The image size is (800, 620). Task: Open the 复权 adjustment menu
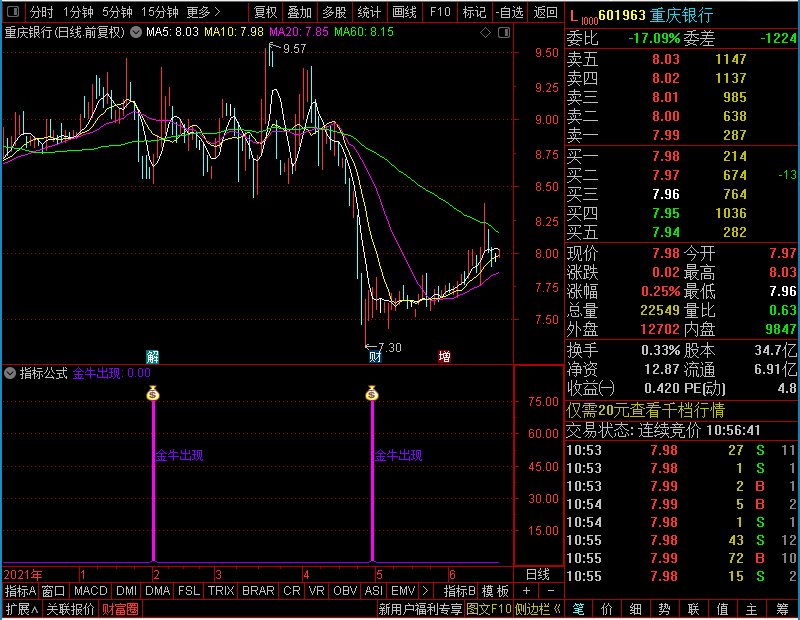pos(265,12)
